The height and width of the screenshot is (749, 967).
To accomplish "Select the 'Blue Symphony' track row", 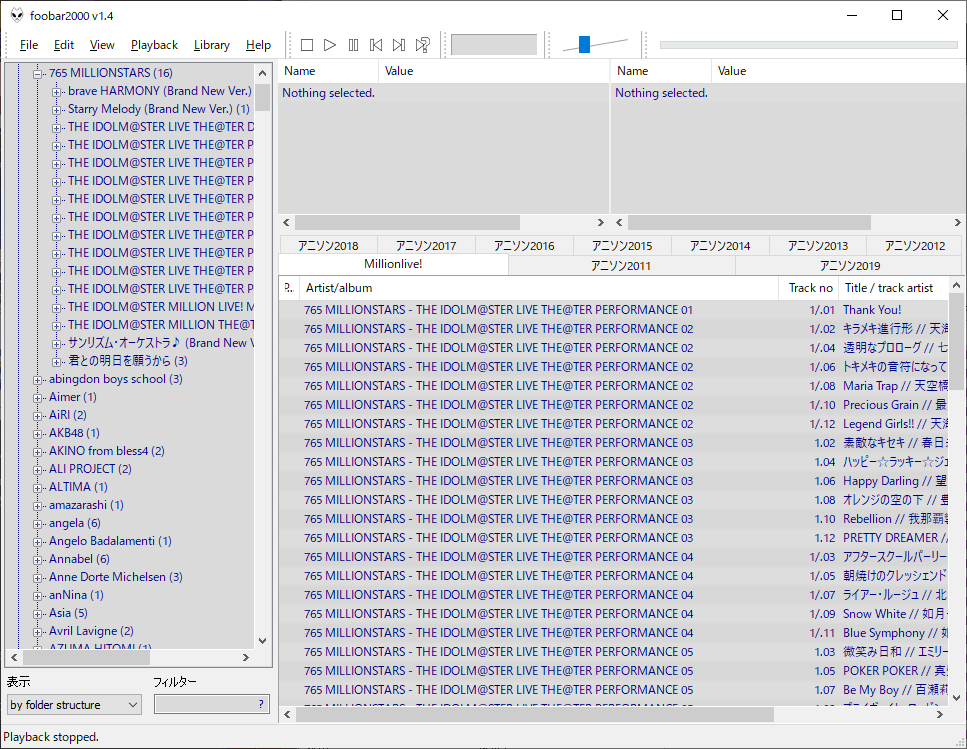I will pos(613,632).
